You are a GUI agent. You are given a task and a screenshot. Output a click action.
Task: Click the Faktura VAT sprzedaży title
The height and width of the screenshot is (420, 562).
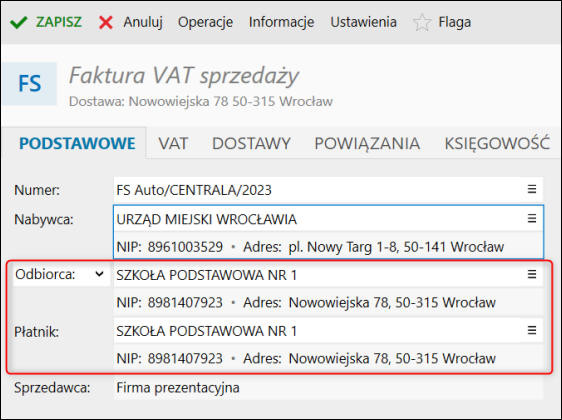tap(184, 76)
